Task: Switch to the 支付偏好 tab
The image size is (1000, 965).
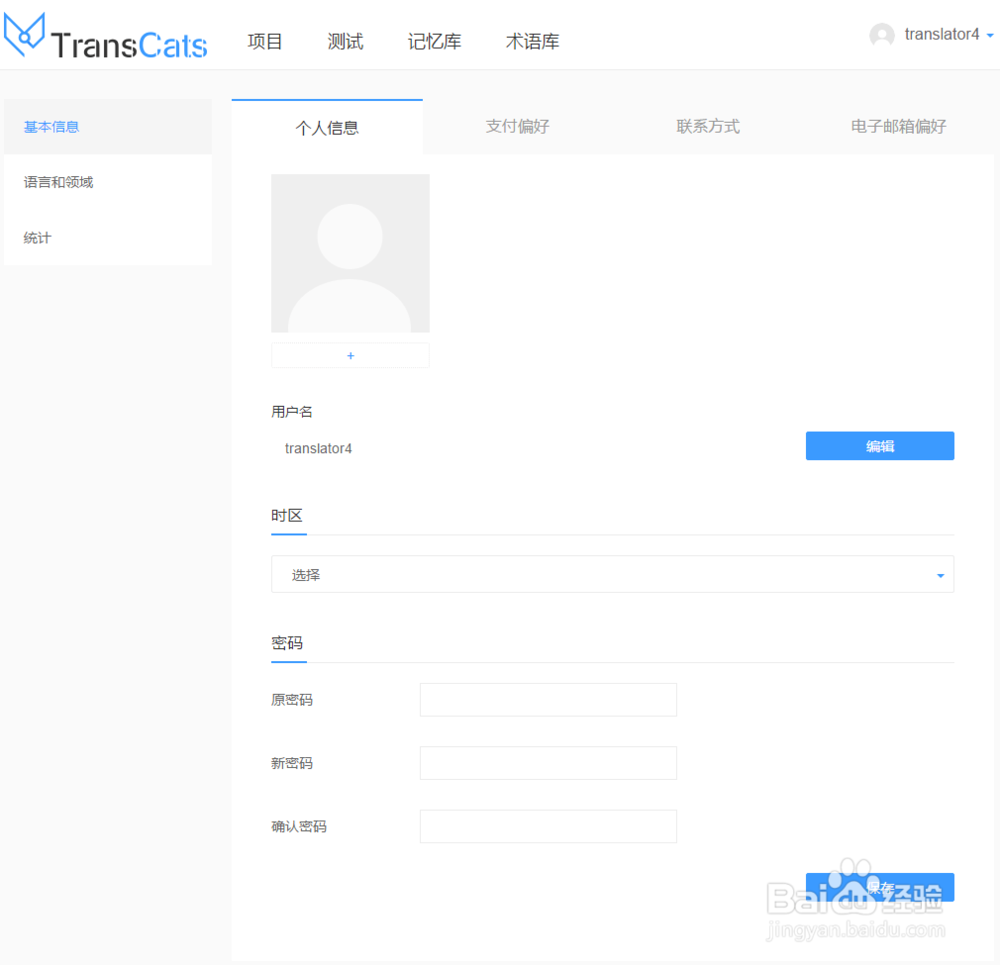Action: [517, 126]
